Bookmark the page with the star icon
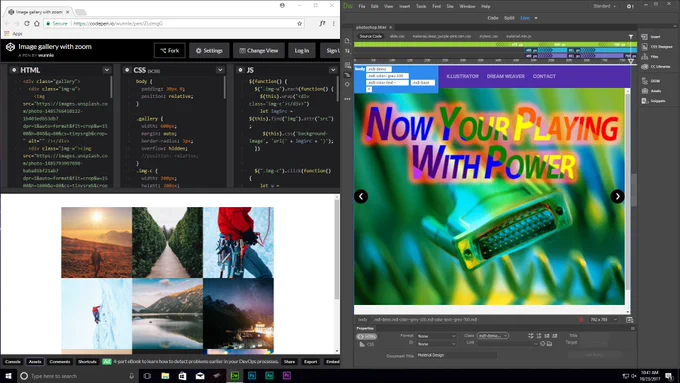The height and width of the screenshot is (383, 680). click(x=300, y=23)
